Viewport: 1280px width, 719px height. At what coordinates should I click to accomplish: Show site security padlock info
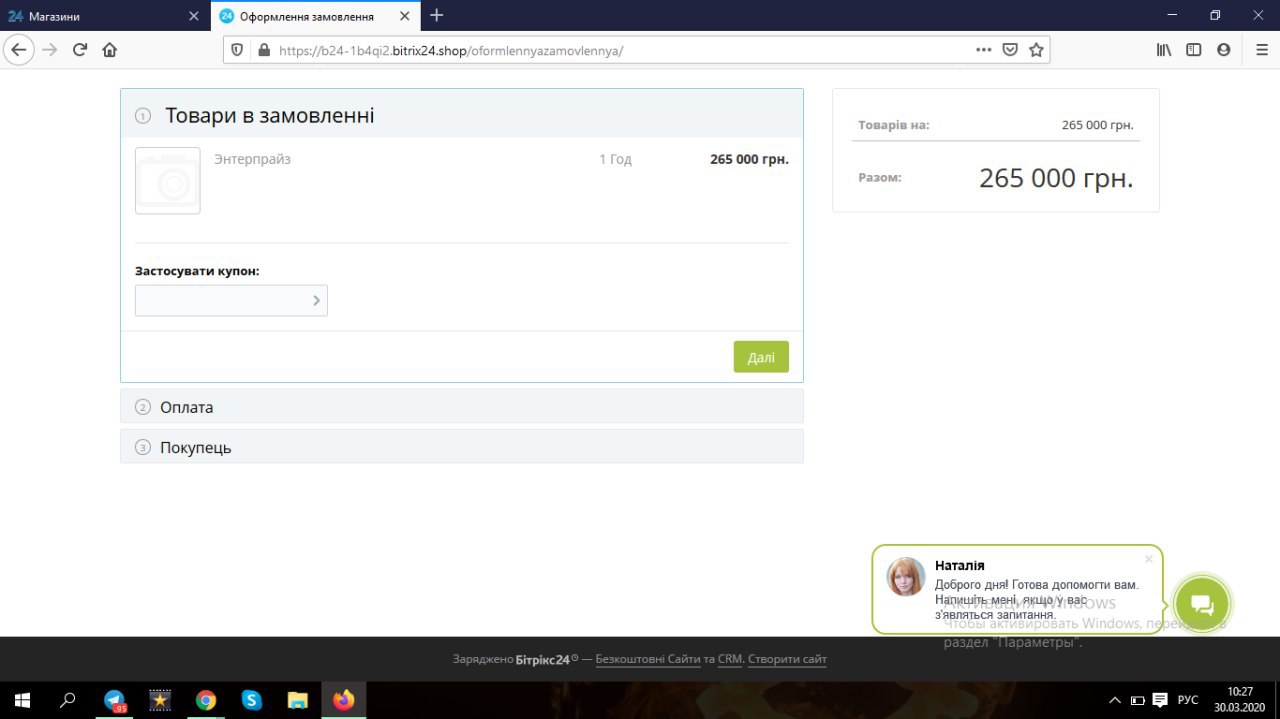click(x=264, y=50)
